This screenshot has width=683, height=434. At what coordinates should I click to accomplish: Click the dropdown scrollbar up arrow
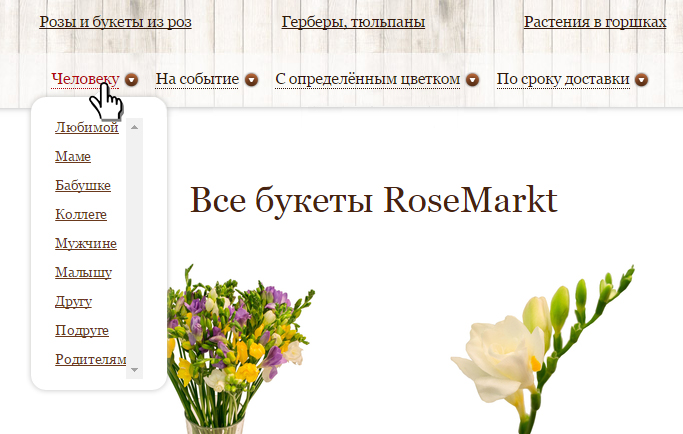135,127
